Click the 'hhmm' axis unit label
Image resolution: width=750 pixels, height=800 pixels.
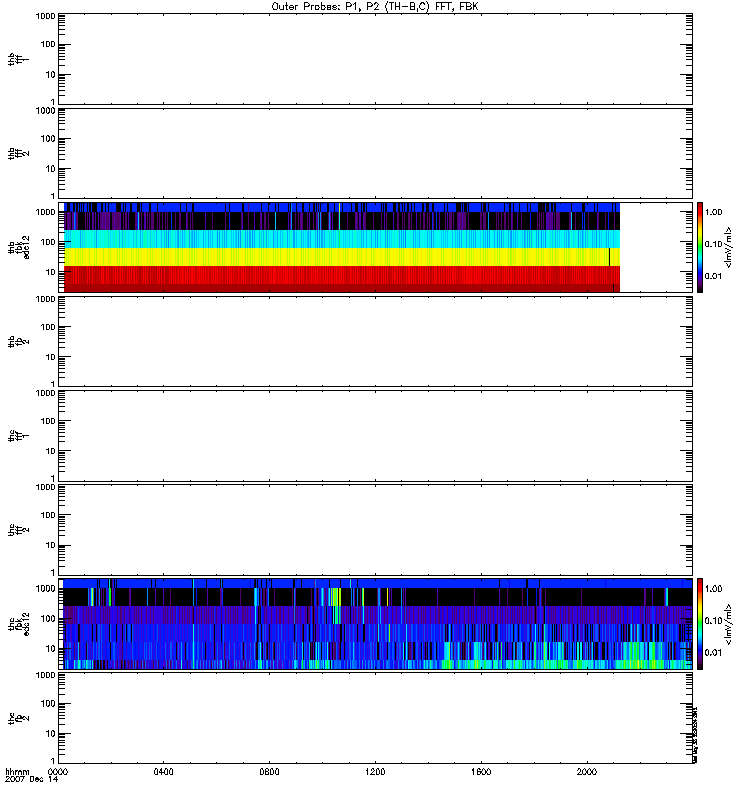click(17, 772)
